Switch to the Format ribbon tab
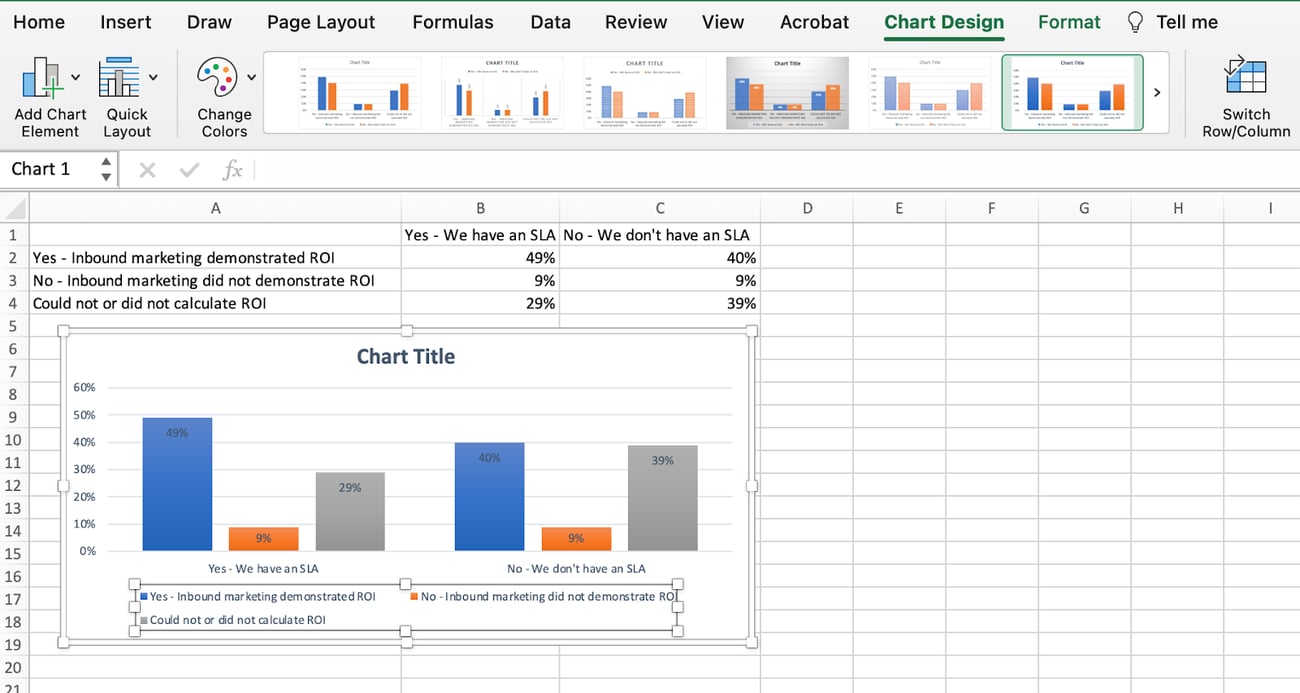 pyautogui.click(x=1069, y=21)
